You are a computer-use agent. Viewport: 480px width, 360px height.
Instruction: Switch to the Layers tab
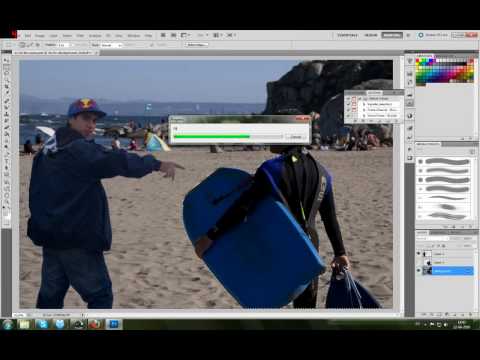pyautogui.click(x=421, y=232)
